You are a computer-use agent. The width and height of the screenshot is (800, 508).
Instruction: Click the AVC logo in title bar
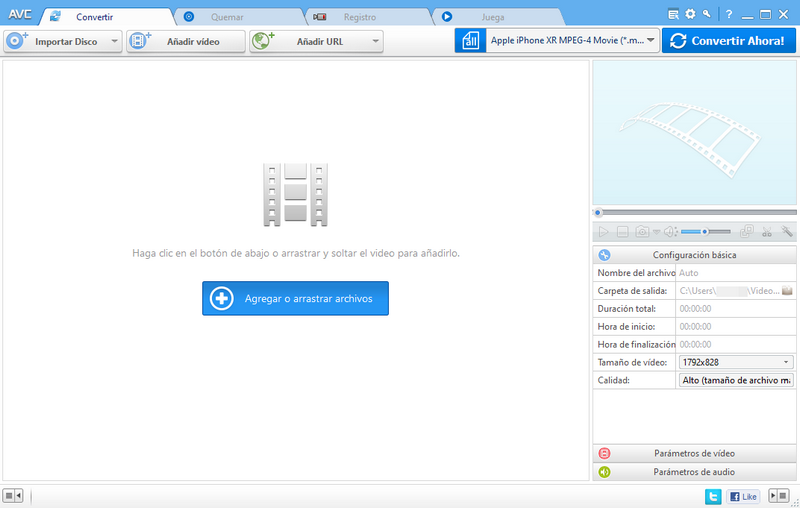point(20,14)
